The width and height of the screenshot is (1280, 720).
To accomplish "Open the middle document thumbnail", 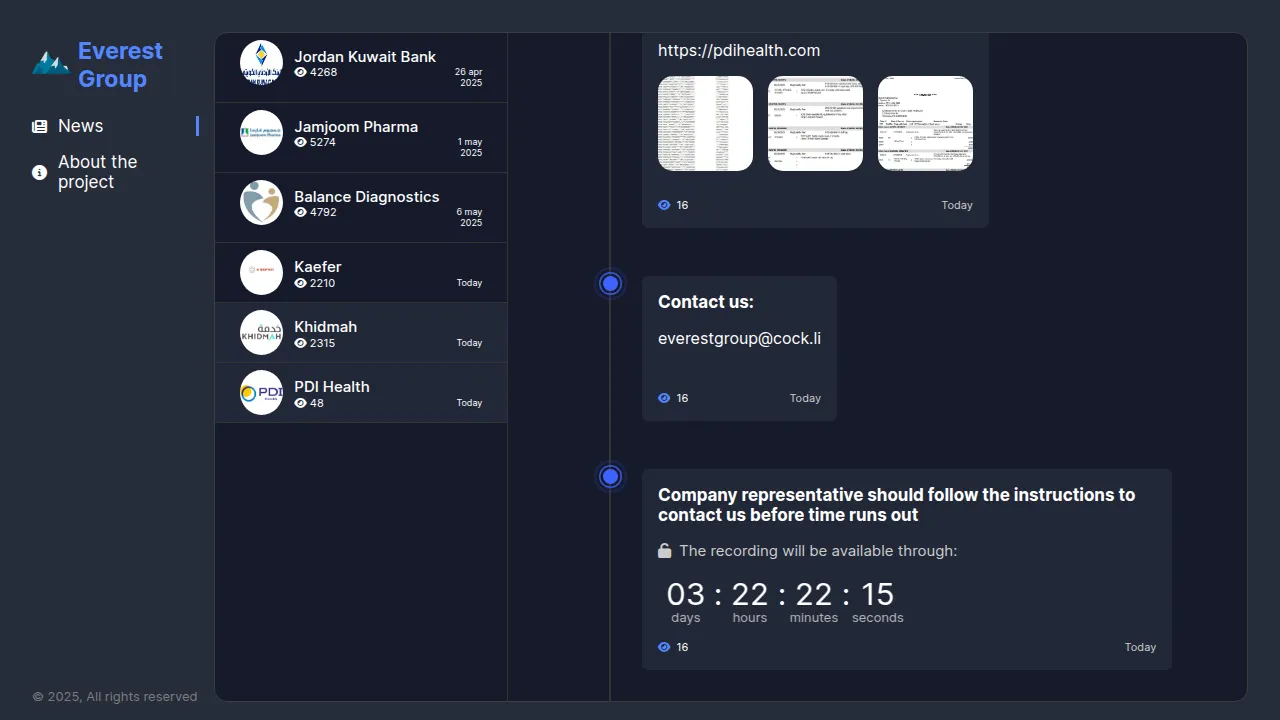I will coord(815,123).
